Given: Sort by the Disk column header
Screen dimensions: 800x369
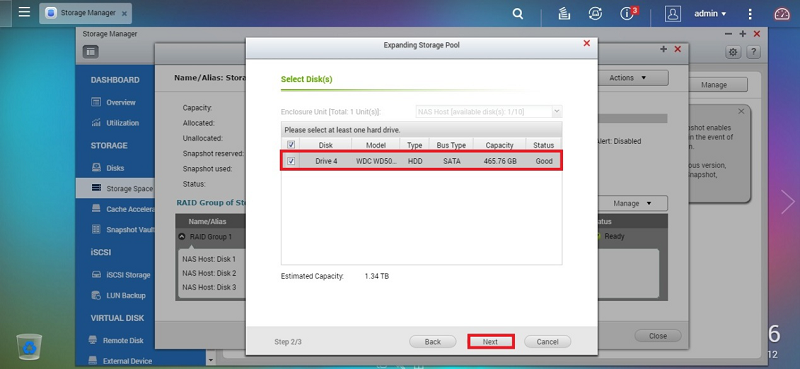Looking at the screenshot, I should (x=326, y=145).
